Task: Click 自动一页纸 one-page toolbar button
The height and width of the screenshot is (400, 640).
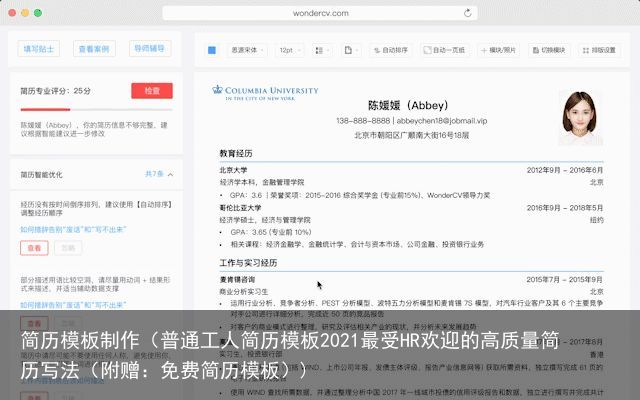Action: 444,50
